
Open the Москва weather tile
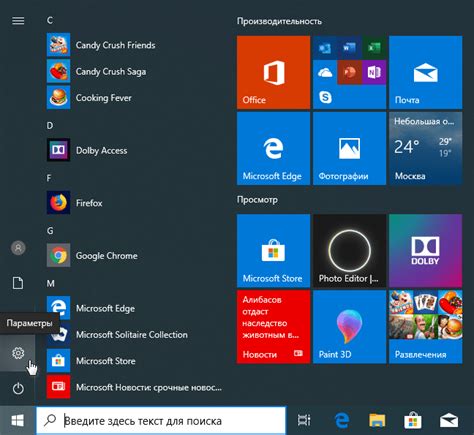[425, 148]
